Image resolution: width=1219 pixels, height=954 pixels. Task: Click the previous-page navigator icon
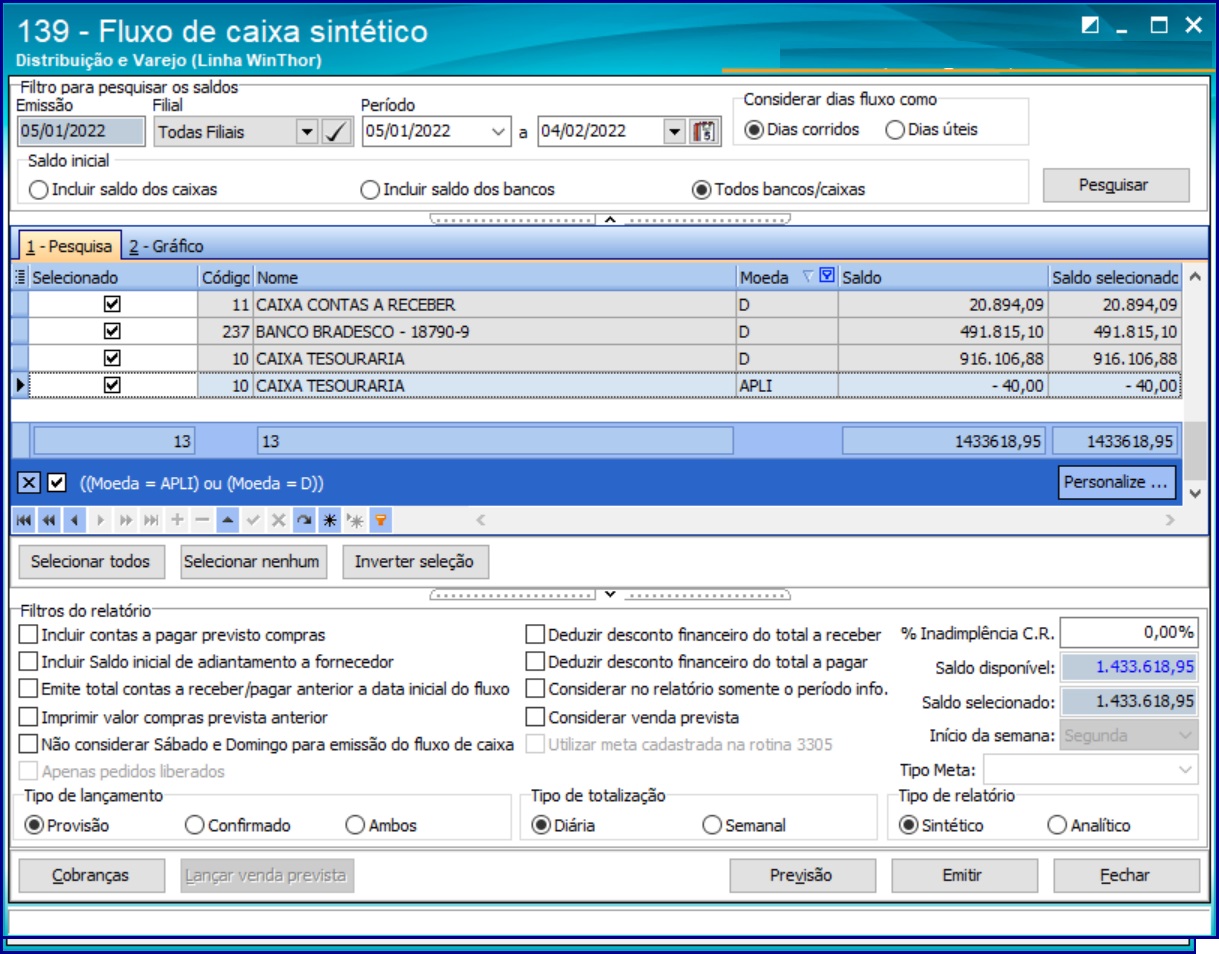[48, 520]
